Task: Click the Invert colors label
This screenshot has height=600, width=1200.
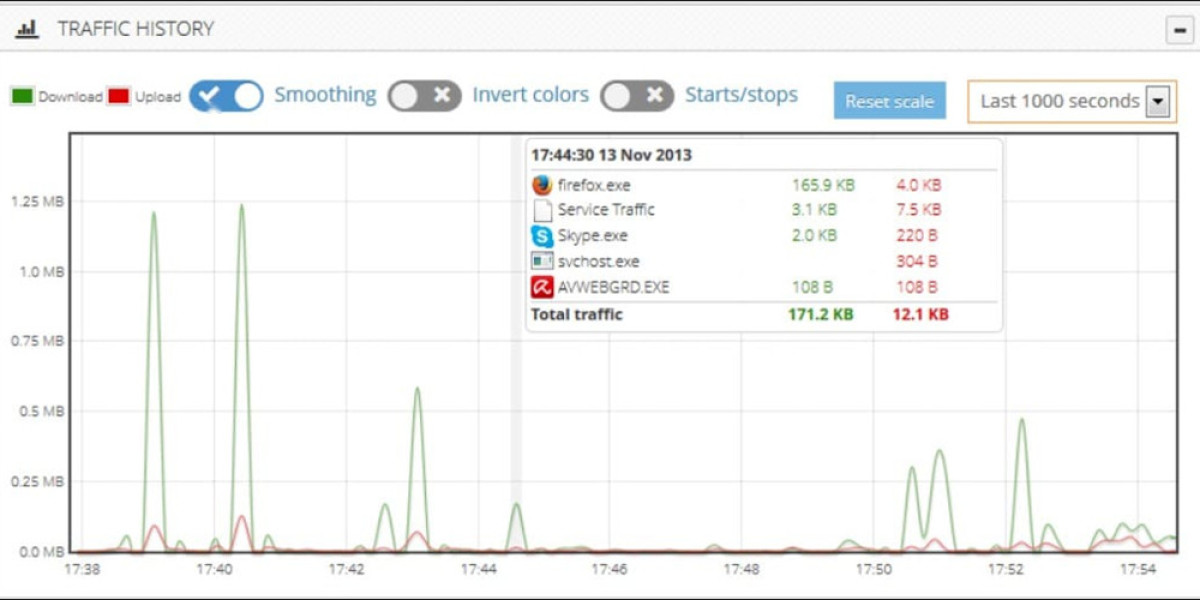Action: (x=530, y=95)
